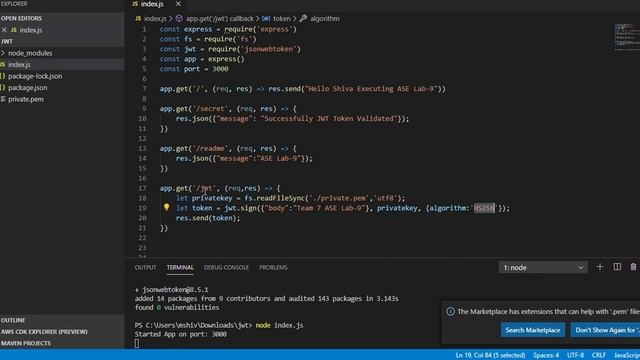Click '/readme' route string on line 13

[210, 149]
